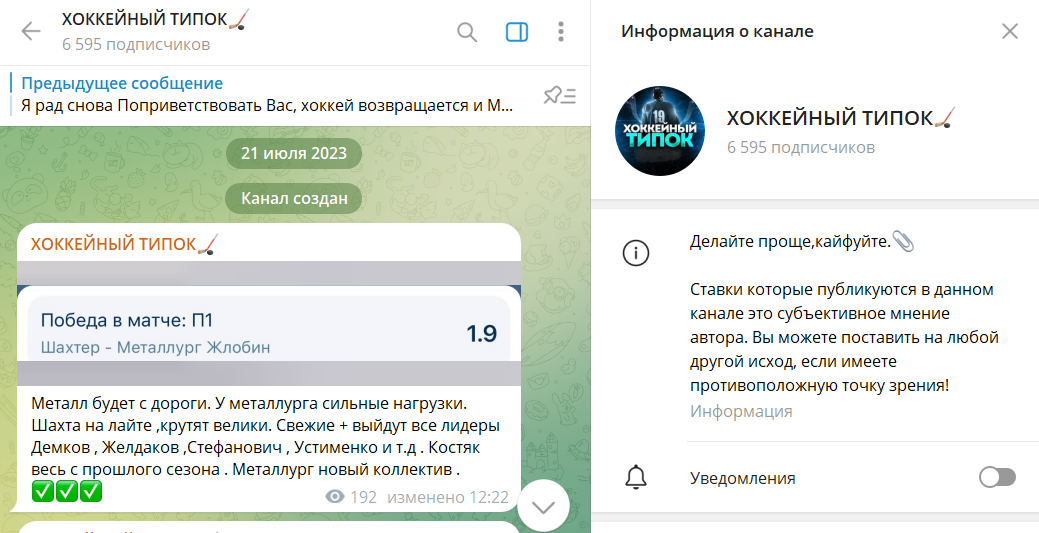Open the bet screenshot image in the post
The image size is (1039, 533).
click(x=269, y=324)
